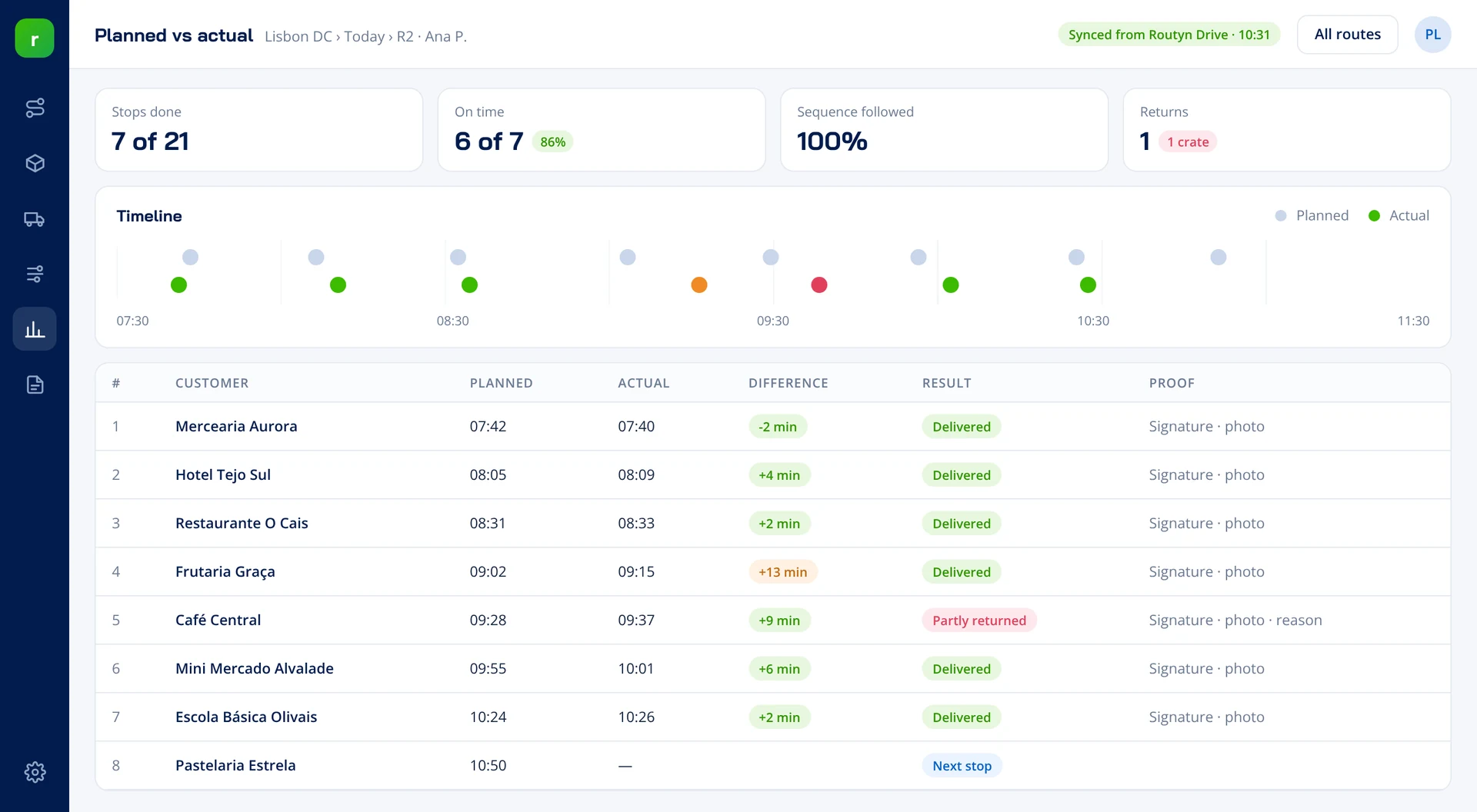This screenshot has width=1477, height=812.
Task: Click the first green actual marker near 07:30
Action: (178, 285)
